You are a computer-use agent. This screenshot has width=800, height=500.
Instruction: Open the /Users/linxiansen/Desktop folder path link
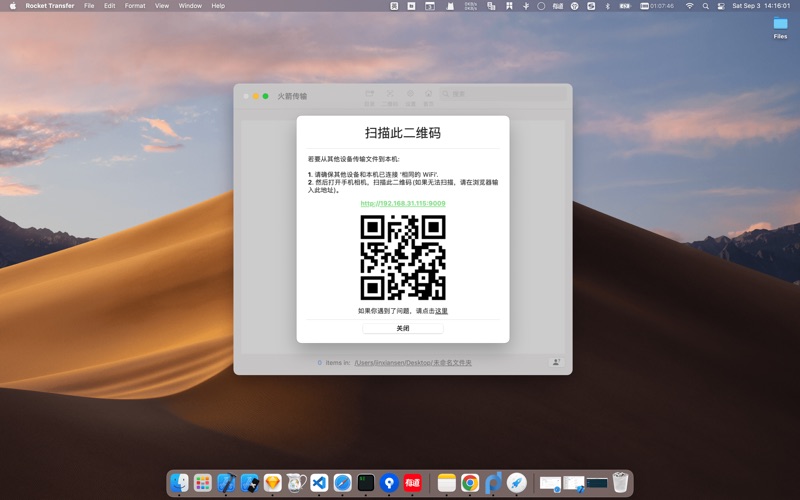413,363
